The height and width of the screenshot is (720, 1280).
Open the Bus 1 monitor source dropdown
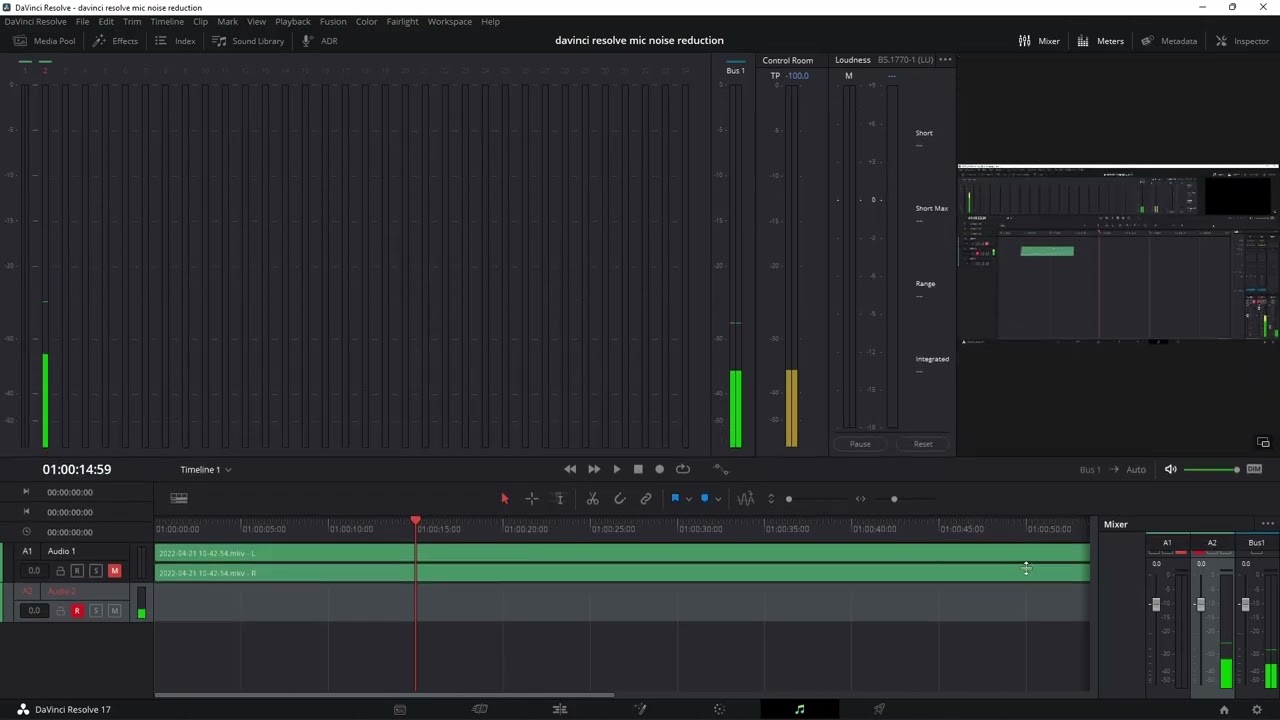(1090, 469)
